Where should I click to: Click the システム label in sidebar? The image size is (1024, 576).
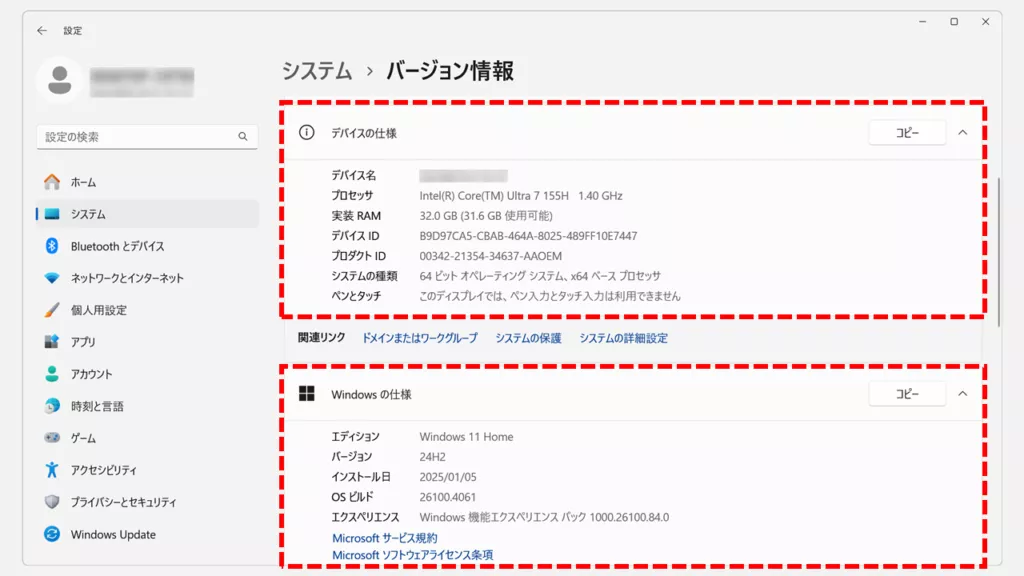[x=88, y=214]
